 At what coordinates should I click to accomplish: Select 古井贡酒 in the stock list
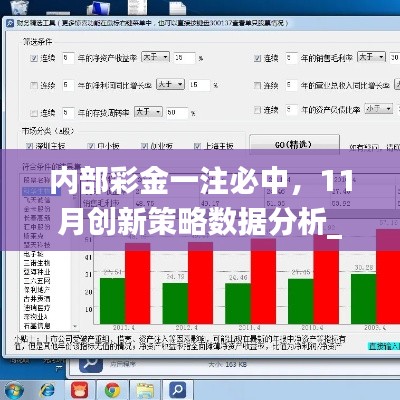(x=37, y=298)
